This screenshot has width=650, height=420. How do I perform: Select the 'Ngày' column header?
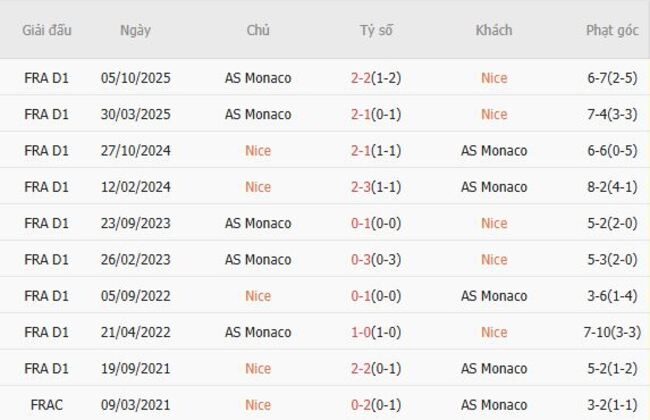click(x=135, y=30)
